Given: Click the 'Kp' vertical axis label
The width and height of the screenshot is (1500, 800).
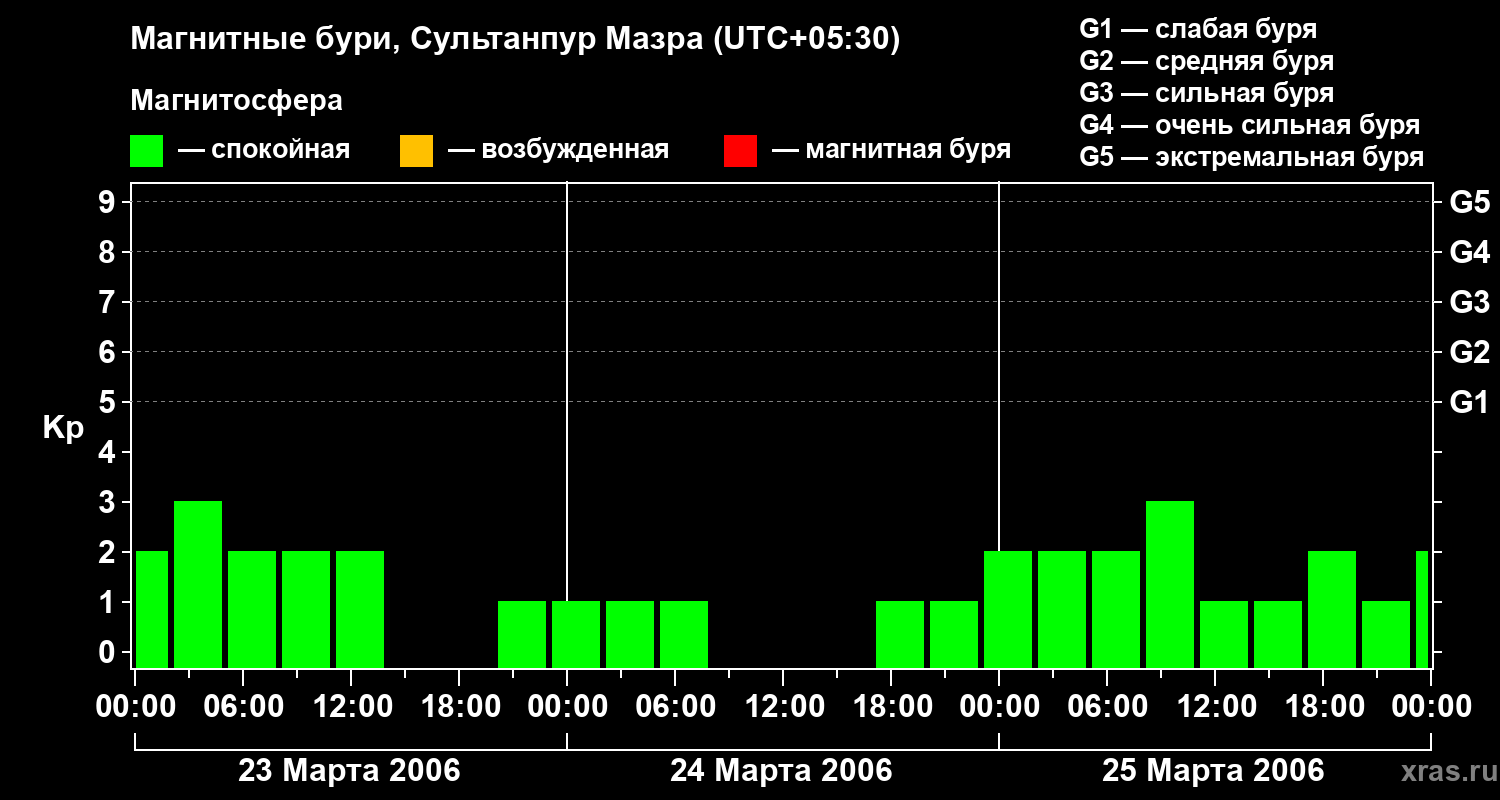Looking at the screenshot, I should [x=63, y=428].
